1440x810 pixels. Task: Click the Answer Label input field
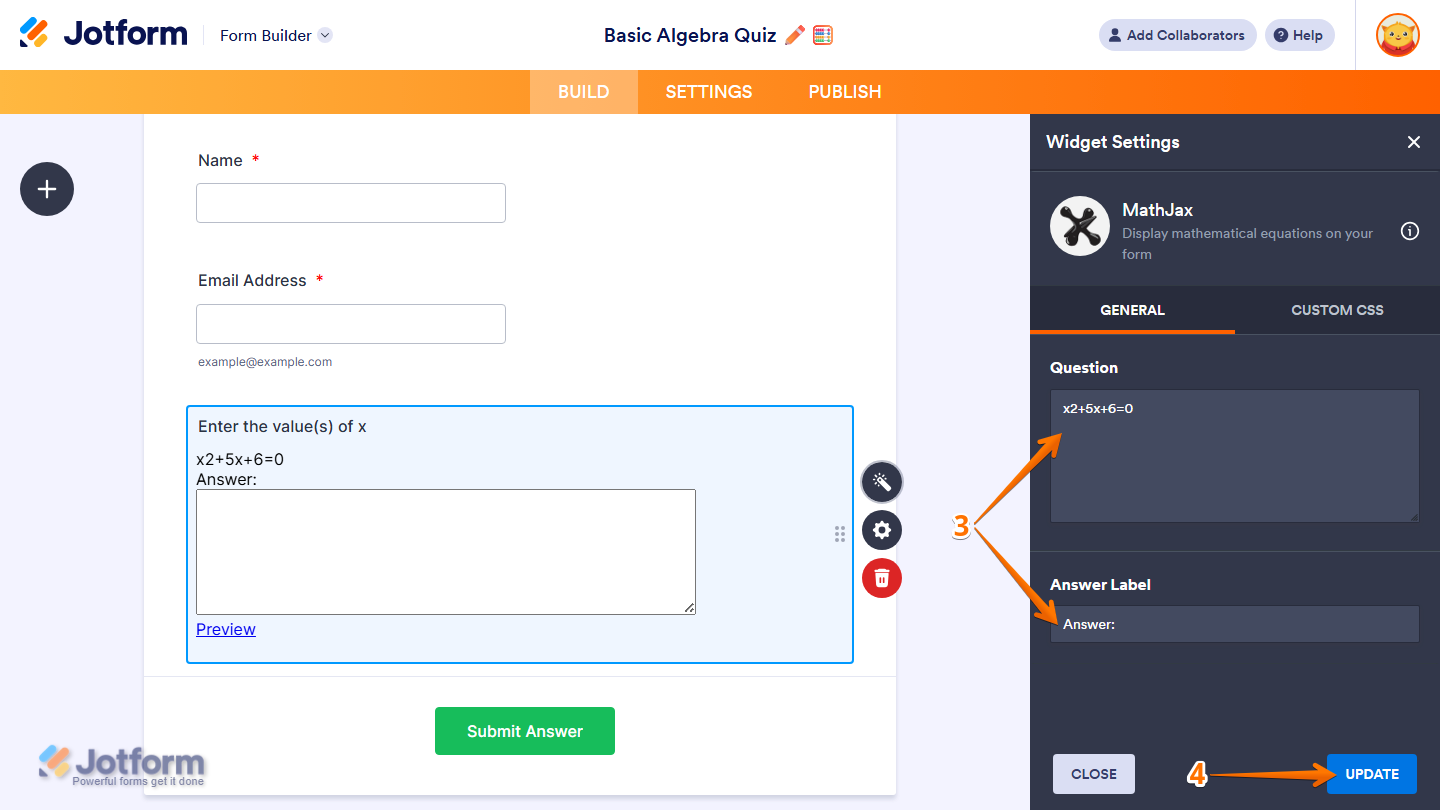pyautogui.click(x=1234, y=623)
